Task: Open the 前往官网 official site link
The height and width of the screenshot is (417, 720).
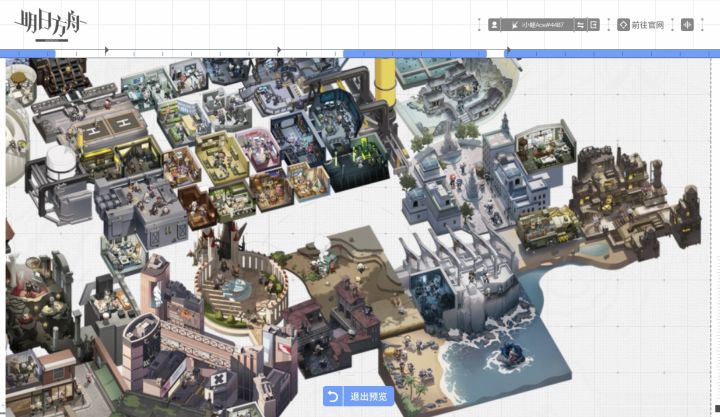Action: coord(647,25)
